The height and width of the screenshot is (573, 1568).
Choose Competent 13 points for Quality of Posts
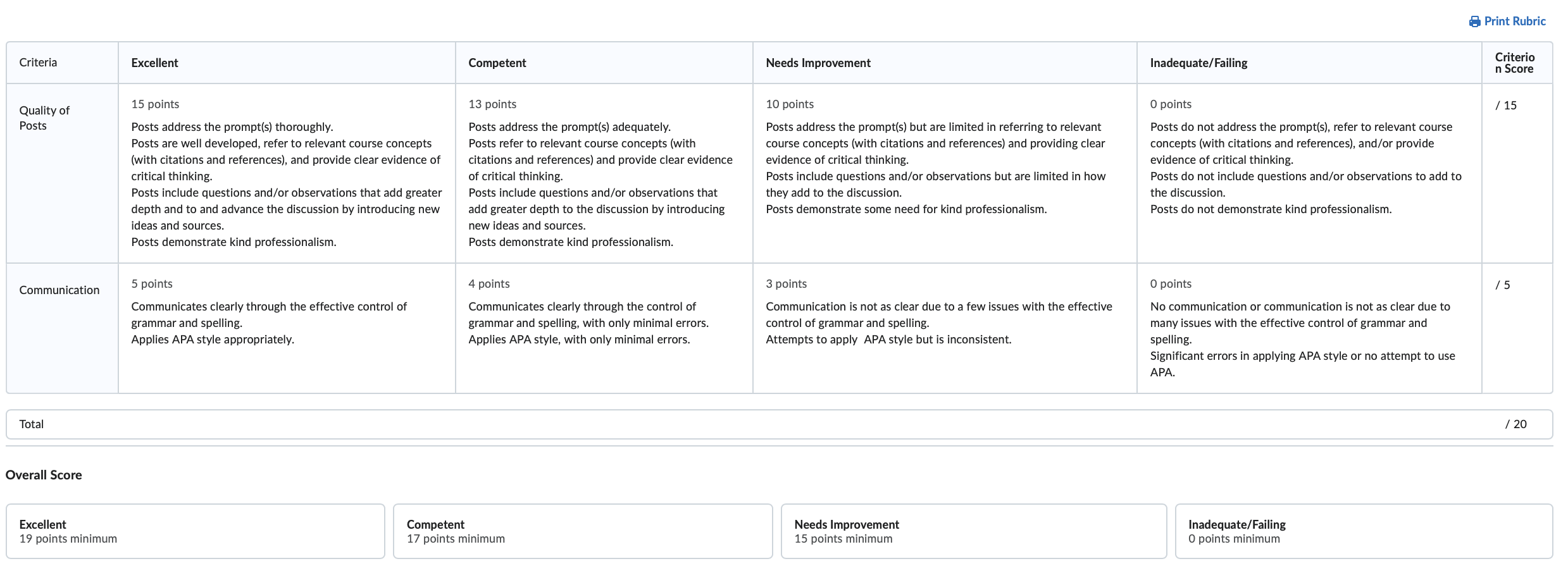604,173
